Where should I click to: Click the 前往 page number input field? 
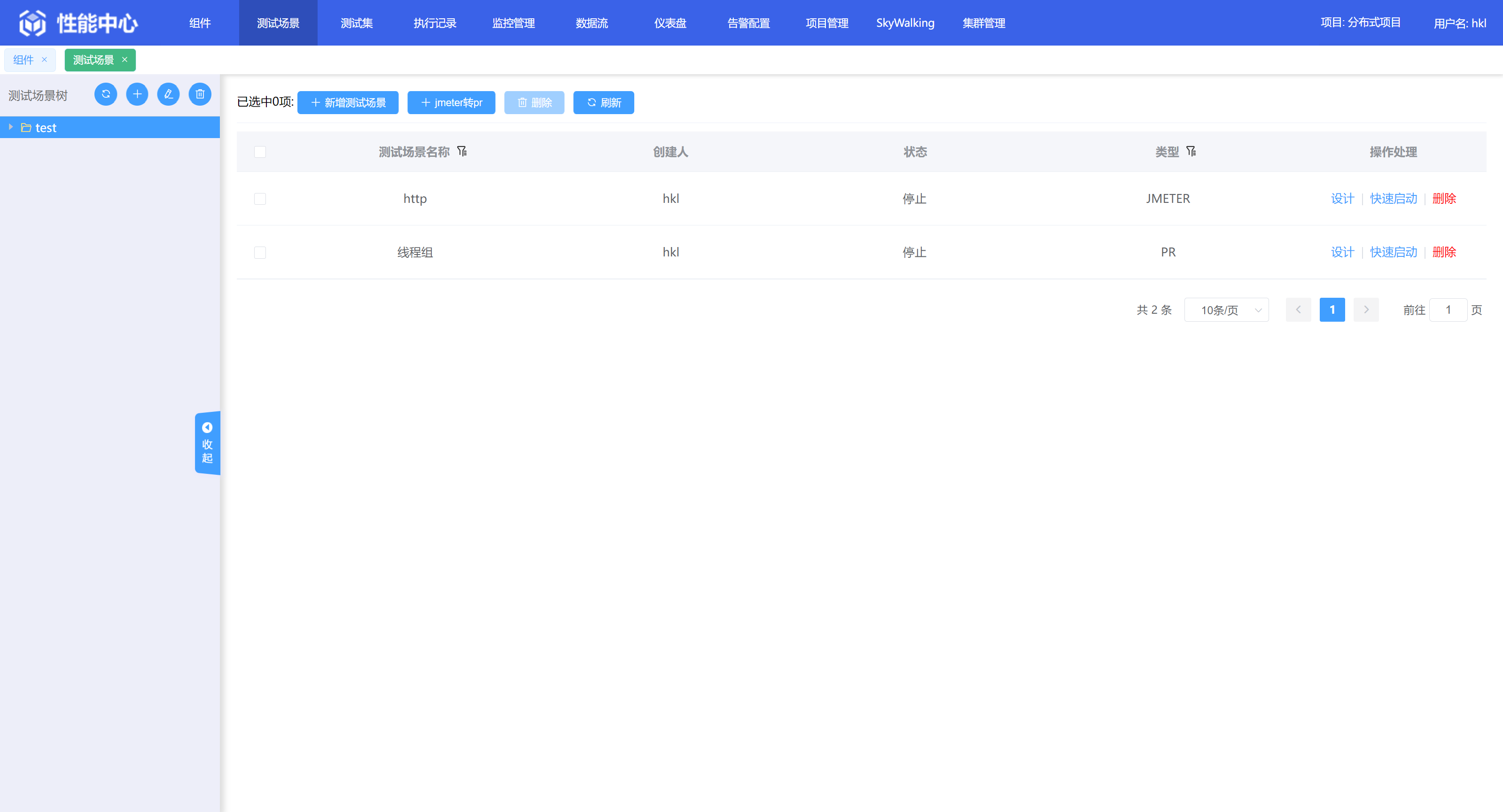1448,310
